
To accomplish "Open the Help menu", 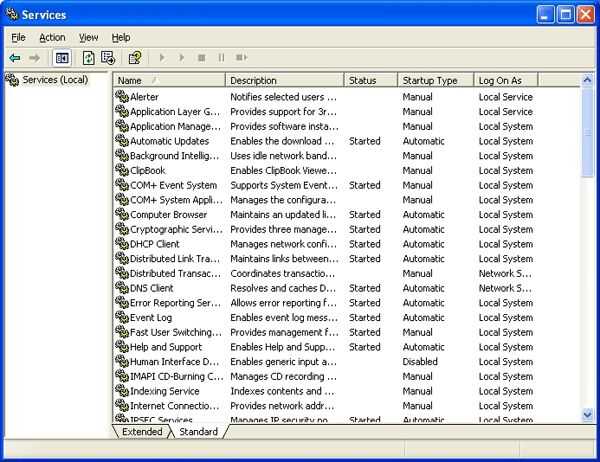I will tap(121, 38).
